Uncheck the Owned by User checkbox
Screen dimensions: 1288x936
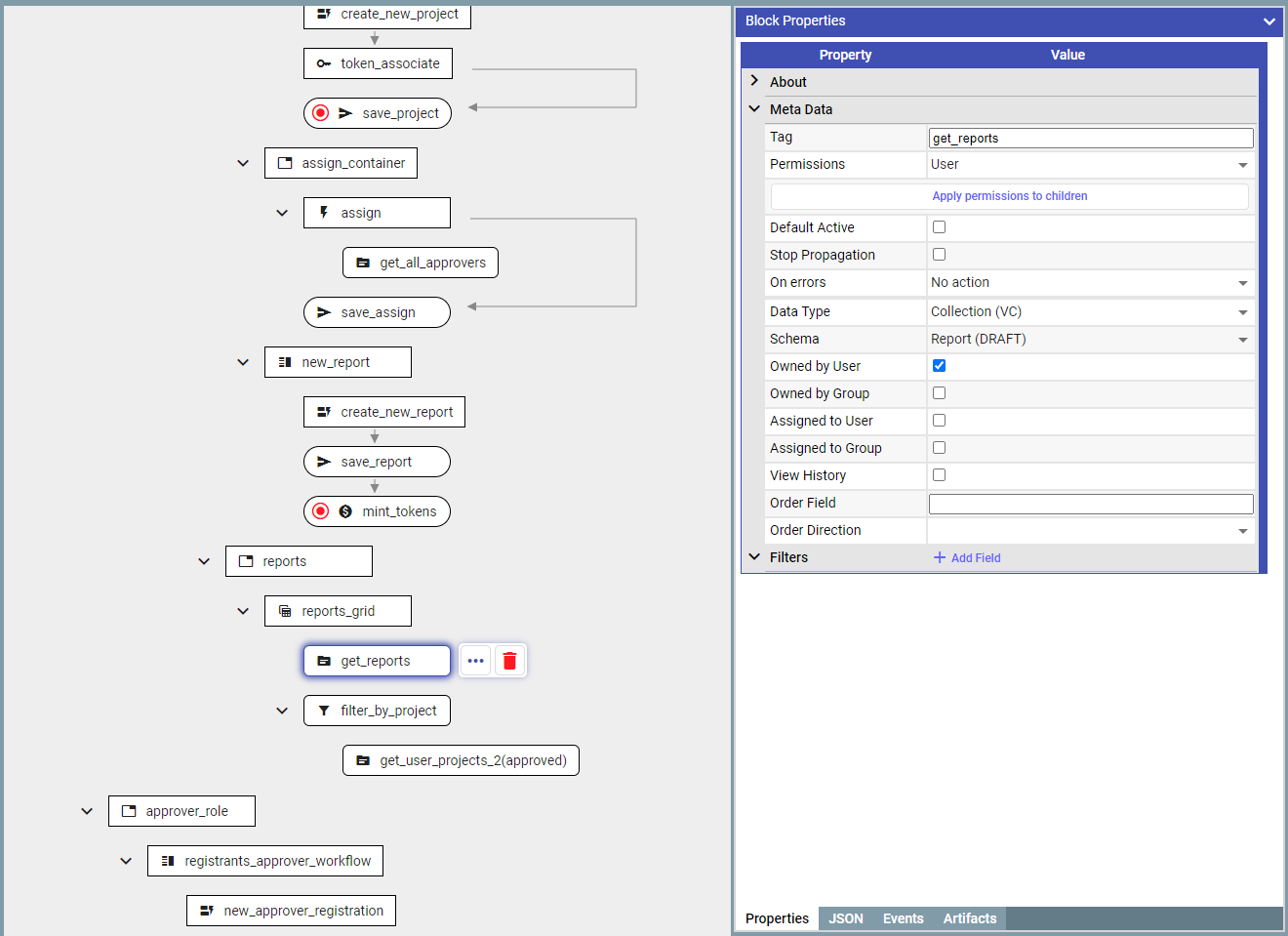[939, 366]
